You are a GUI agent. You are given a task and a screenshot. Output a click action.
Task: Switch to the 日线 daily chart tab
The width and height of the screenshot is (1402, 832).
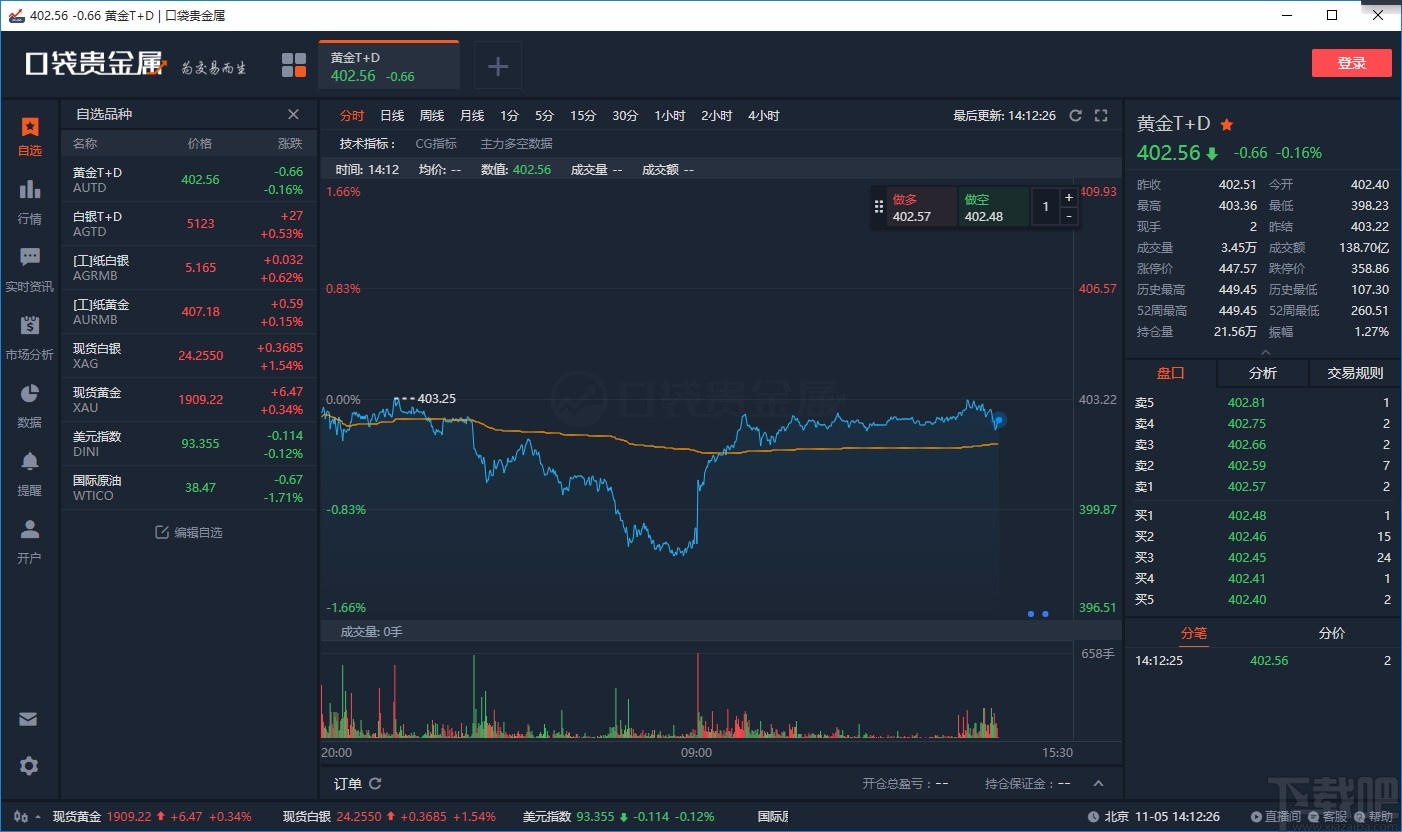point(391,115)
